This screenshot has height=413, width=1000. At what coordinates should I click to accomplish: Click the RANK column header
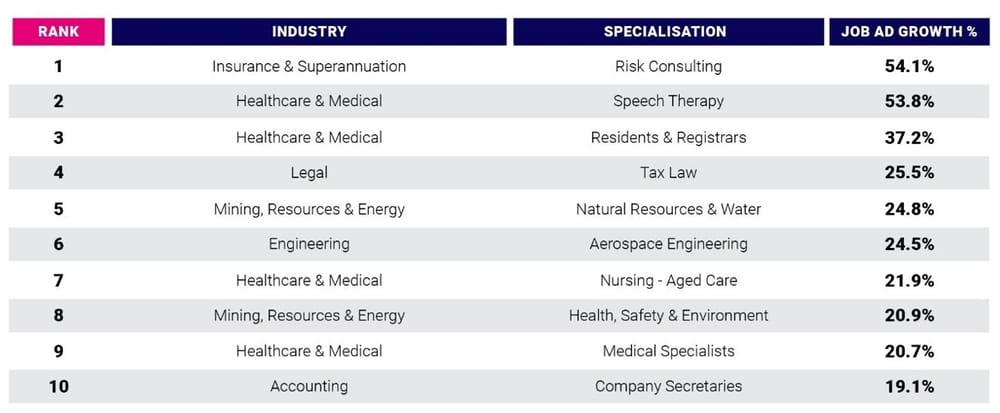coord(58,31)
